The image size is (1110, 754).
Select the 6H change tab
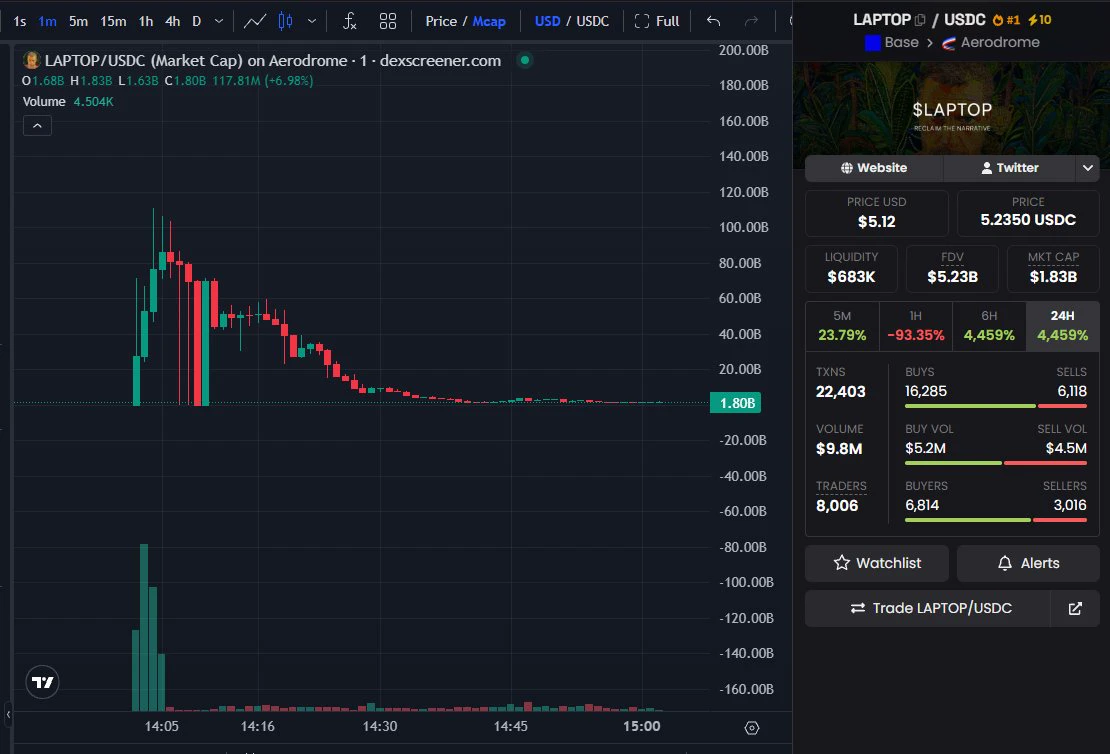[989, 326]
